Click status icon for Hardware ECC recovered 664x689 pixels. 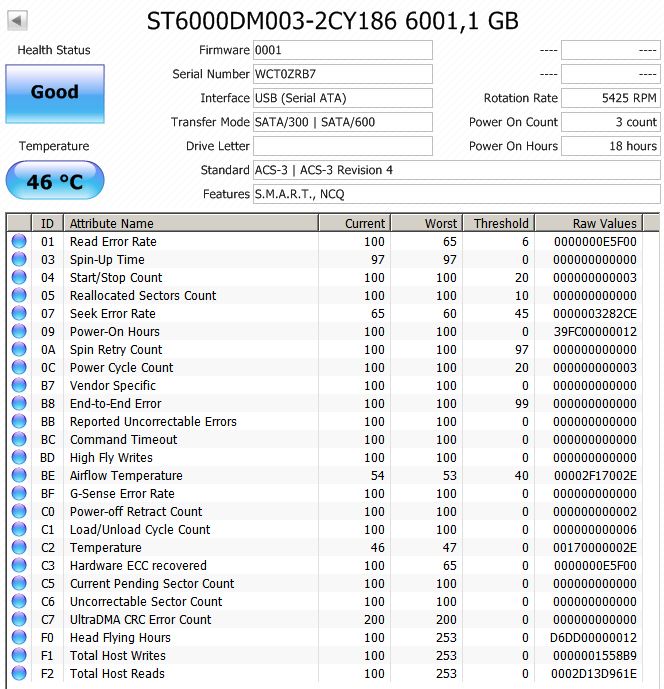click(x=19, y=566)
